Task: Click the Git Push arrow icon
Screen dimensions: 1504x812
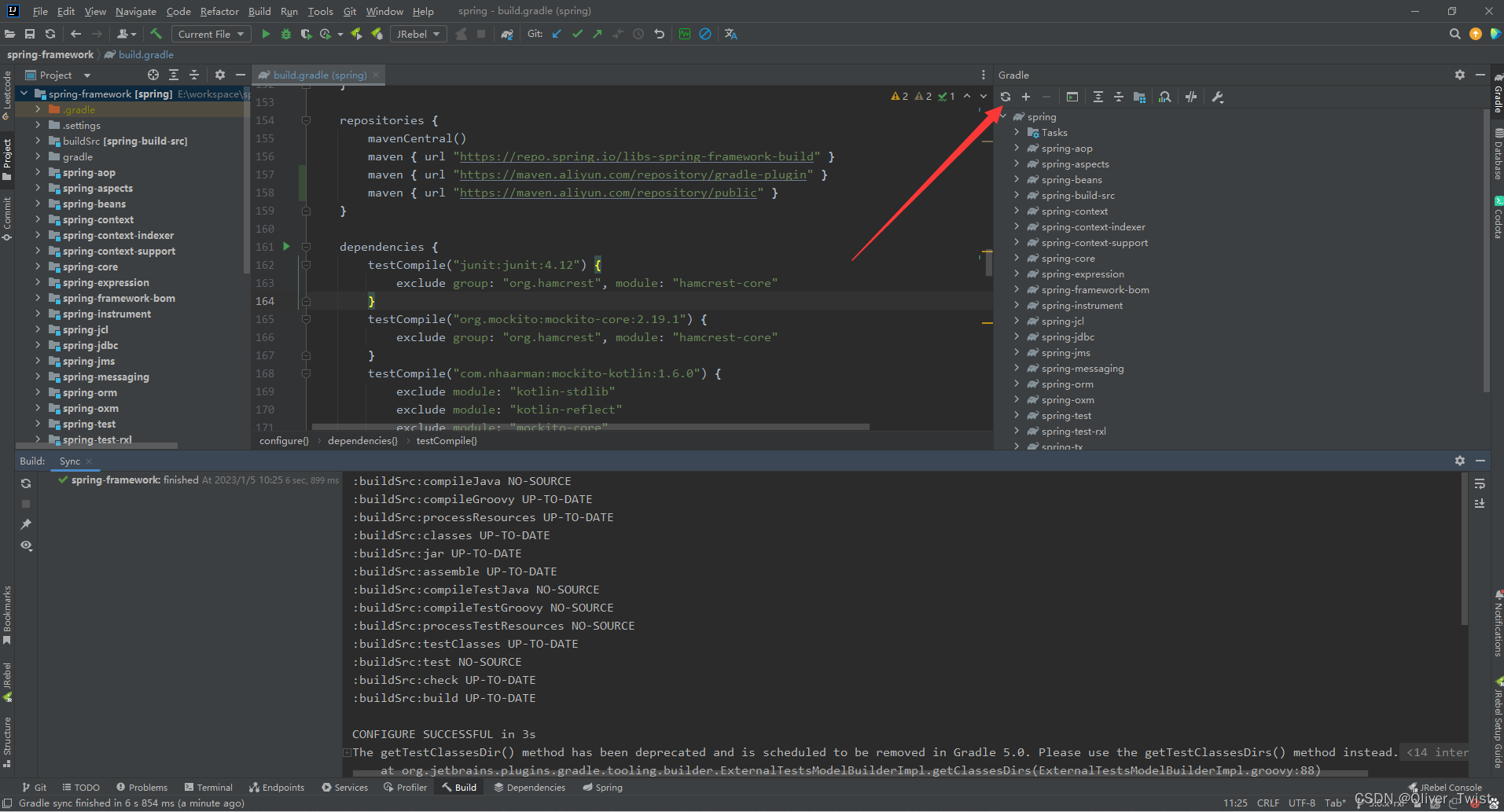Action: pyautogui.click(x=598, y=34)
